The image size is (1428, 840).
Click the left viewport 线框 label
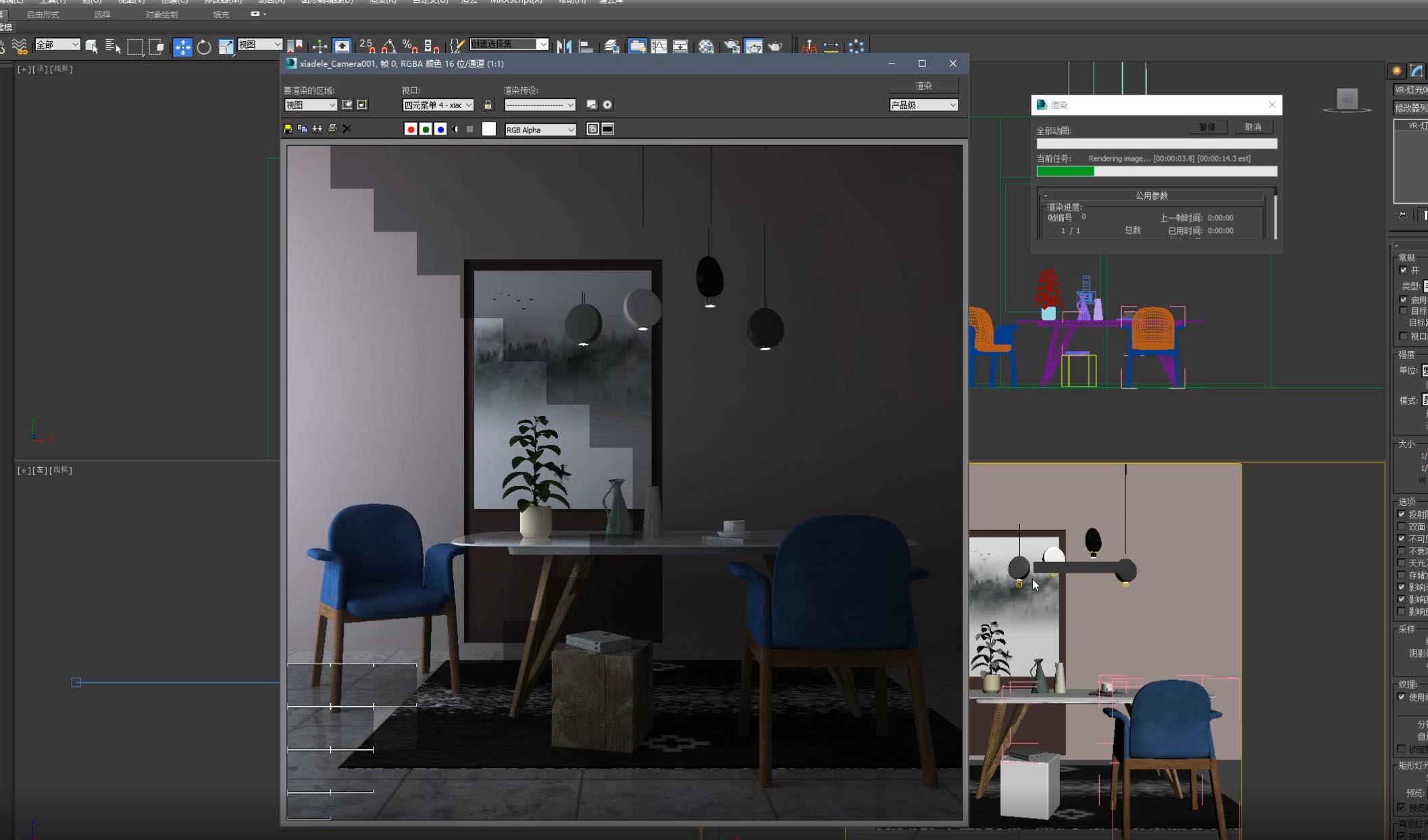(61, 470)
